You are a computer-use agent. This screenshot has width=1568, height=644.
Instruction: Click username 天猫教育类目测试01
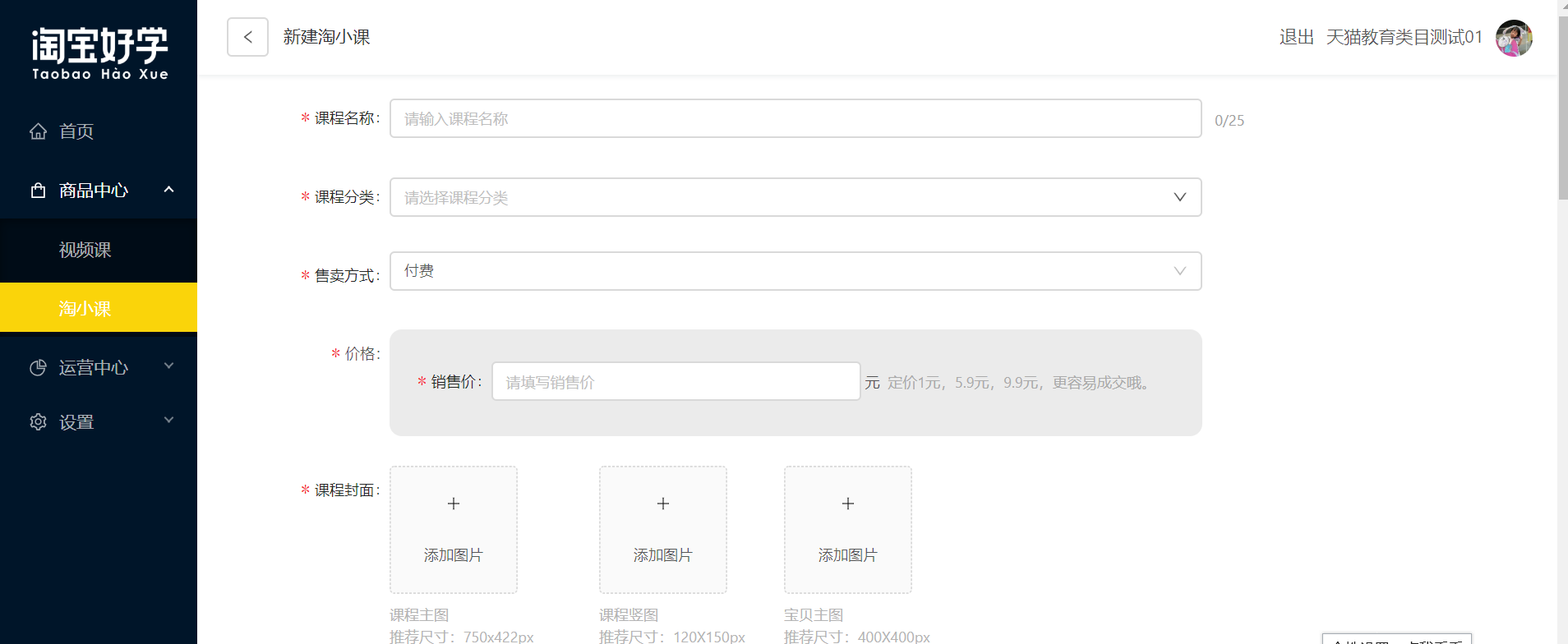click(x=1404, y=37)
